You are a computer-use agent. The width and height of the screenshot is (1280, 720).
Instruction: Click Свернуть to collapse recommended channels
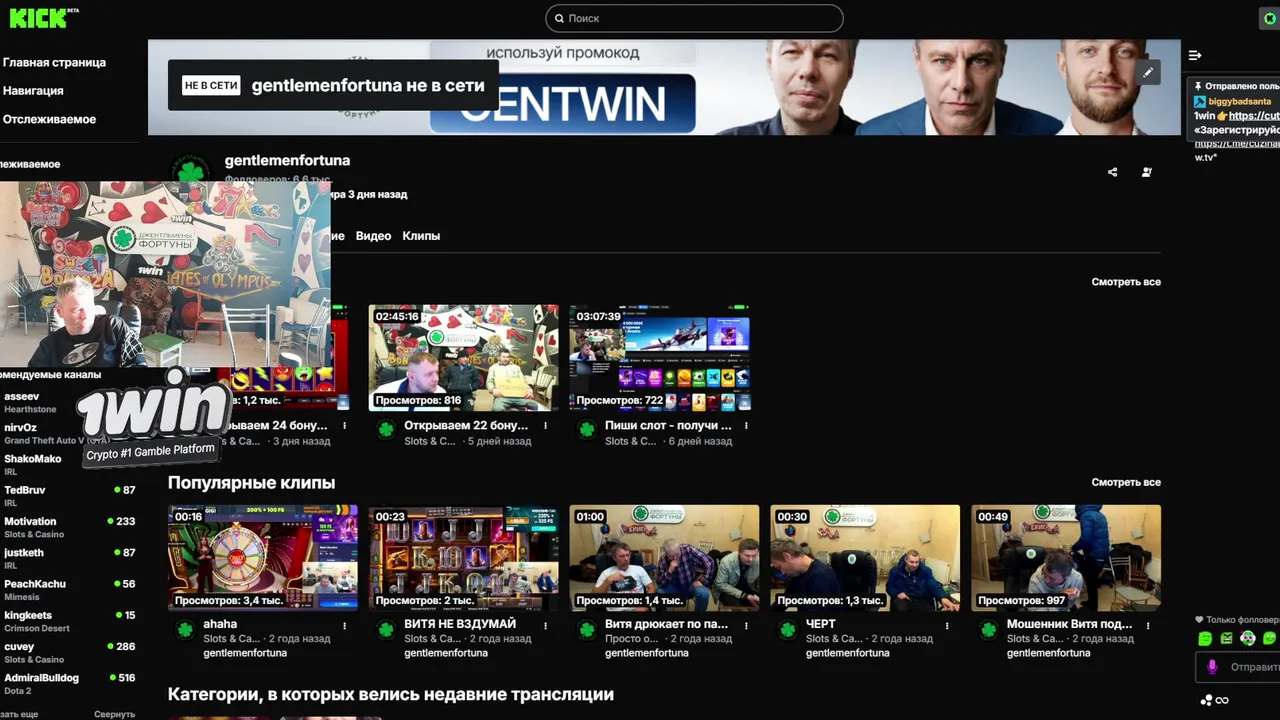(x=114, y=714)
